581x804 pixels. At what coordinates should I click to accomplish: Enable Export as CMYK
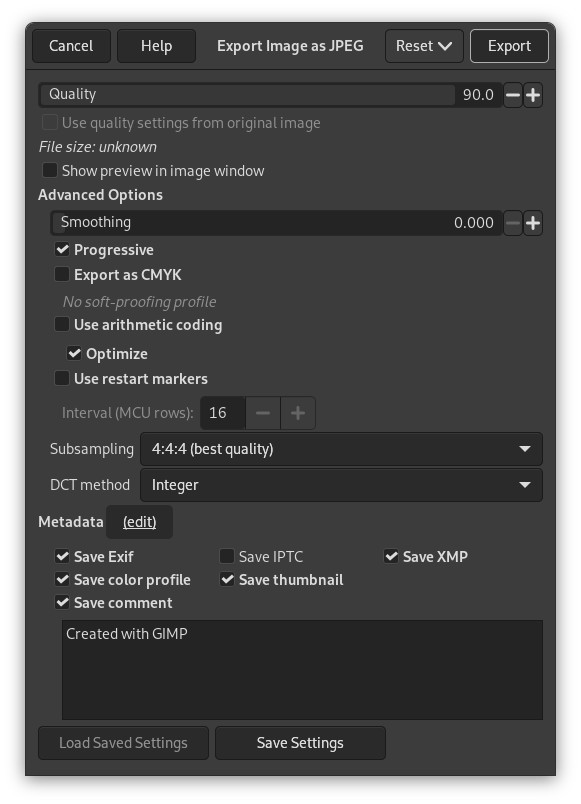[61, 274]
